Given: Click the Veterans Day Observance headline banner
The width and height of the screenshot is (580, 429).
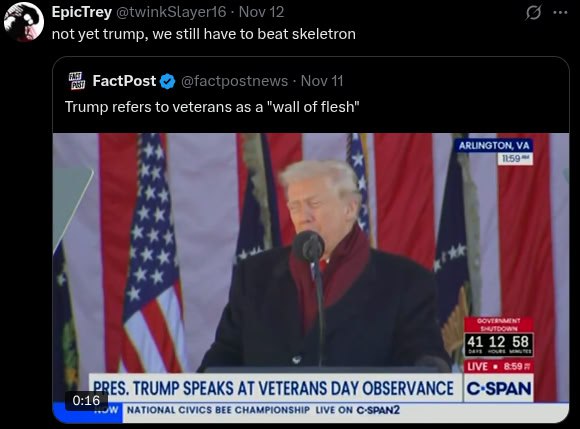Looking at the screenshot, I should point(276,388).
